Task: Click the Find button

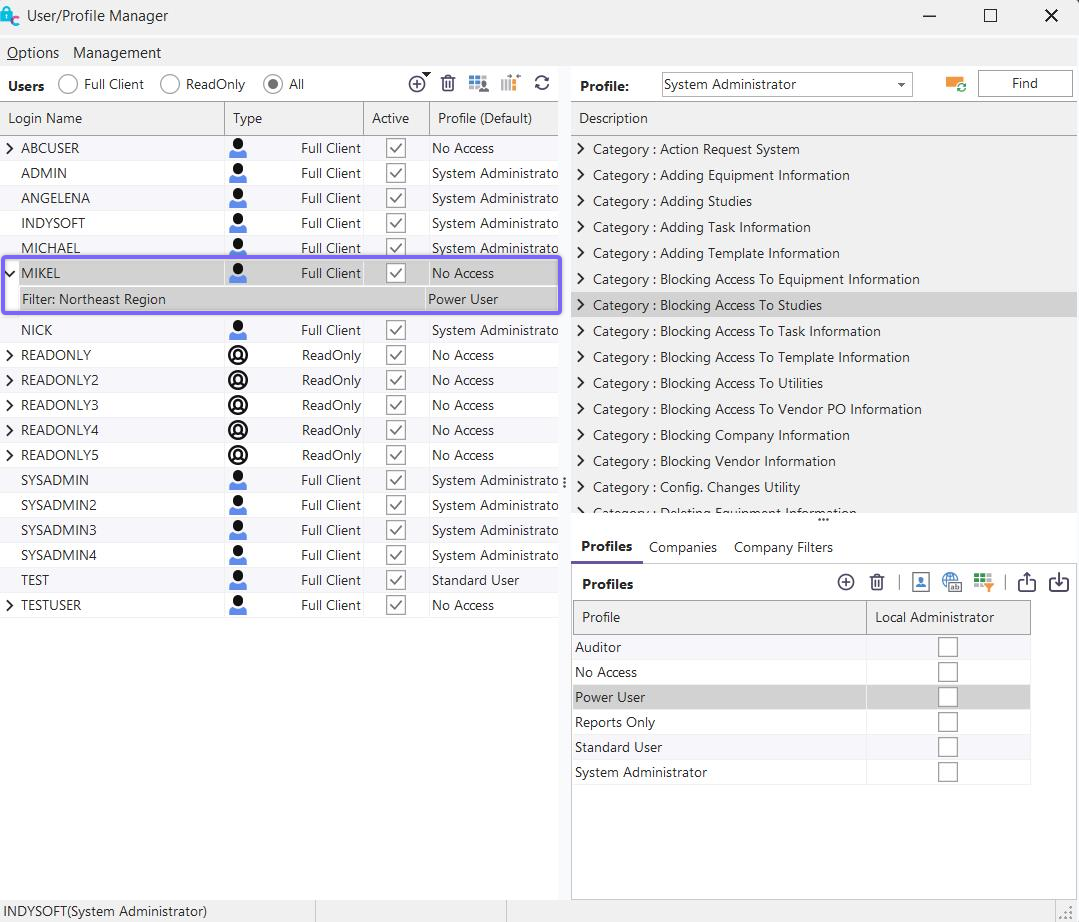Action: coord(1024,84)
